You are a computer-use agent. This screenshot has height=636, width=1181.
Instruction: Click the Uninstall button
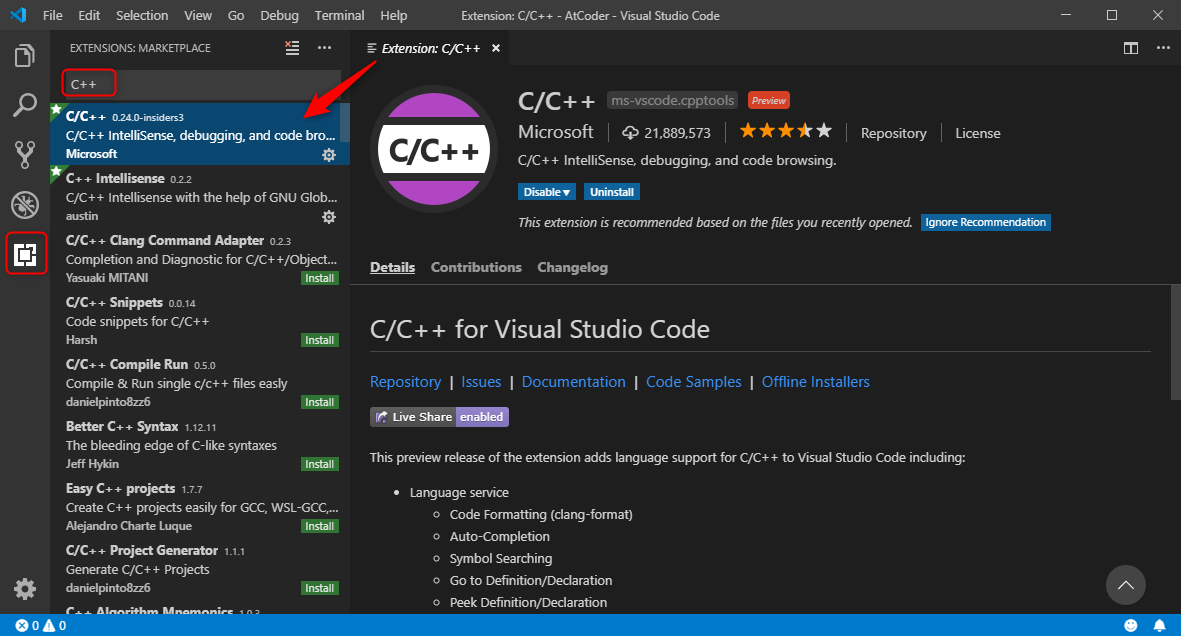click(x=612, y=192)
